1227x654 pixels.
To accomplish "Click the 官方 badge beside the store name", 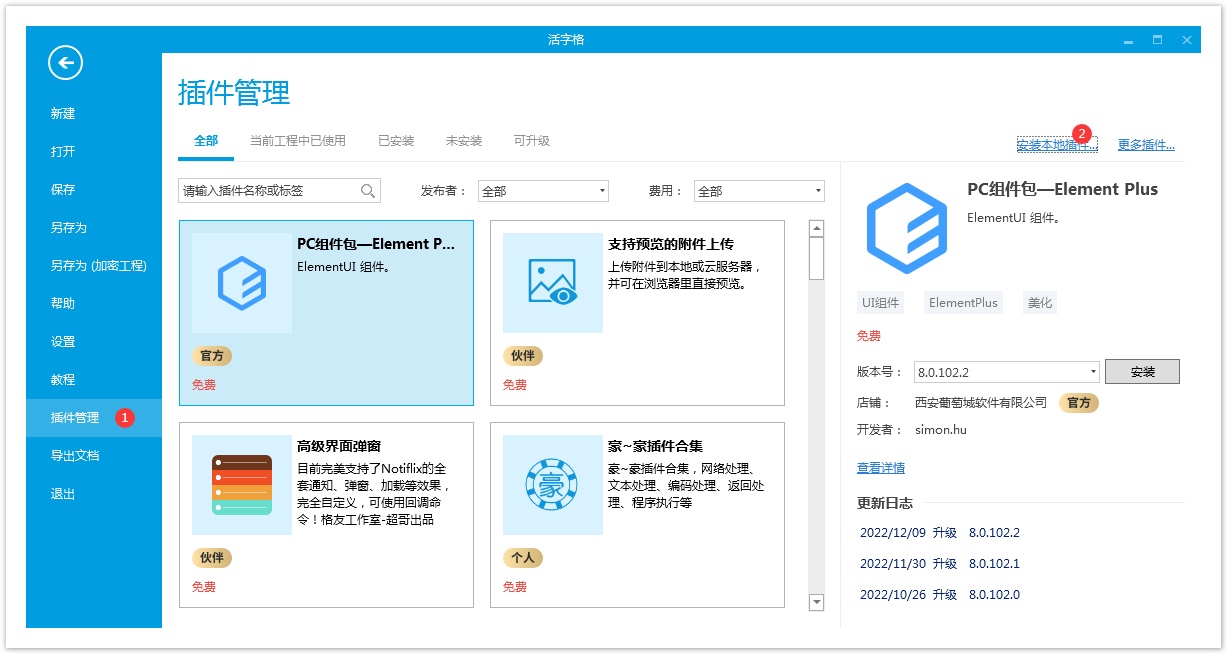I will pyautogui.click(x=1079, y=403).
